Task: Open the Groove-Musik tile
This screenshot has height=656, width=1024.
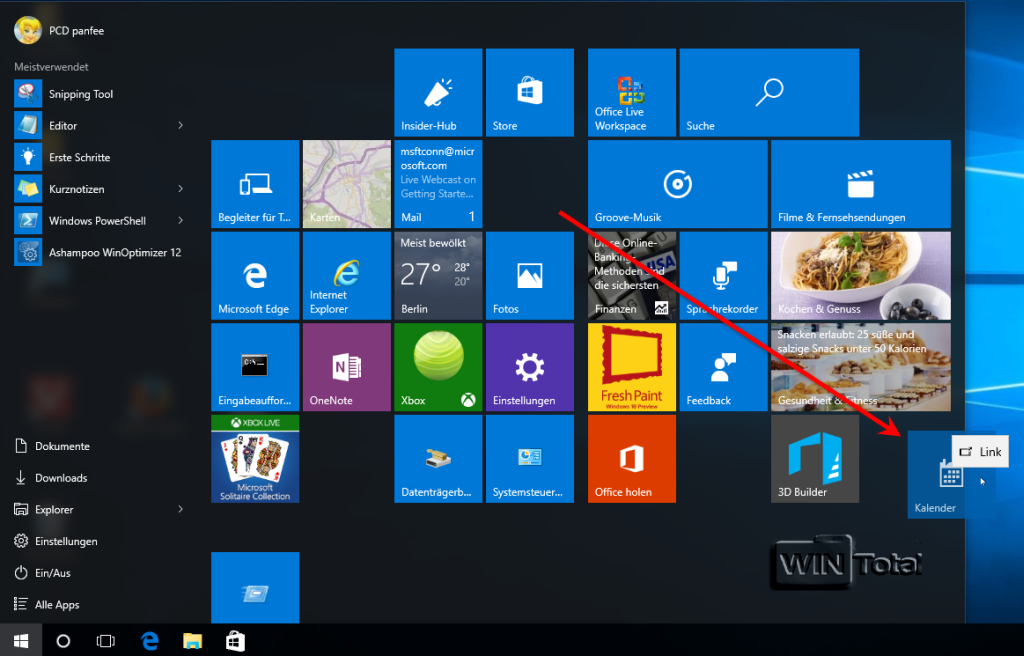Action: [677, 184]
